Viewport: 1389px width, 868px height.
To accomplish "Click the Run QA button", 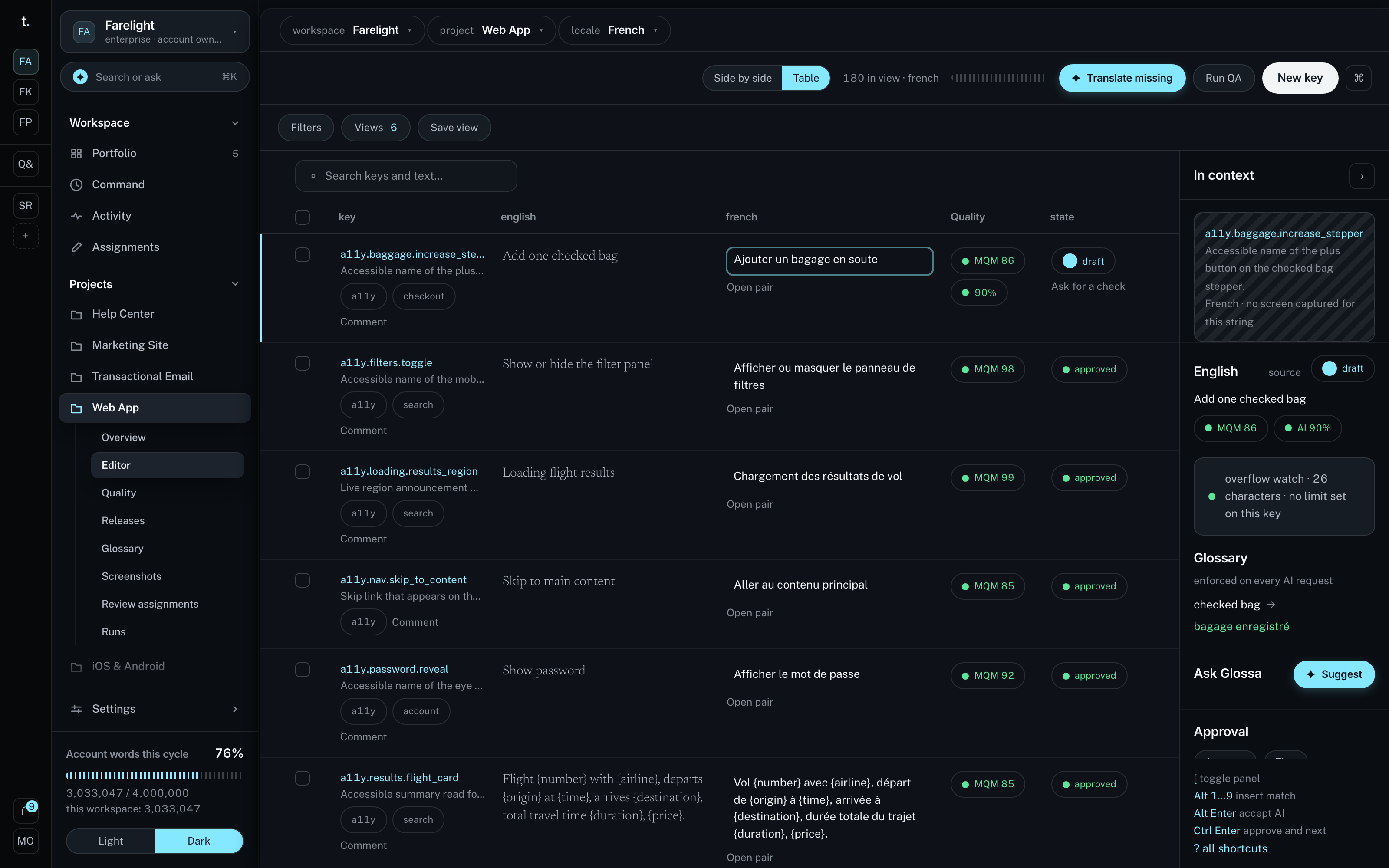I will click(x=1223, y=78).
